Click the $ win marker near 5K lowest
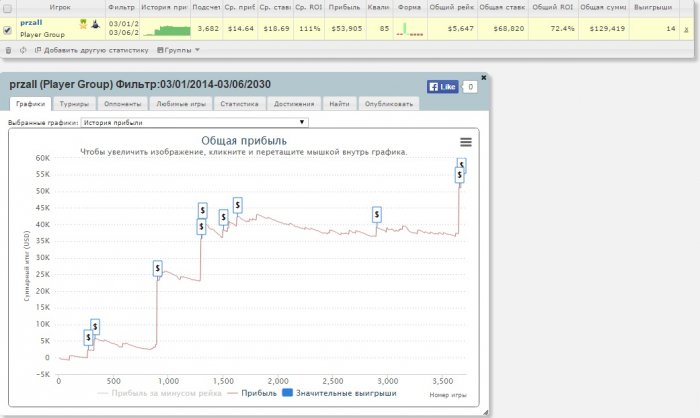700x418 pixels. [x=88, y=337]
